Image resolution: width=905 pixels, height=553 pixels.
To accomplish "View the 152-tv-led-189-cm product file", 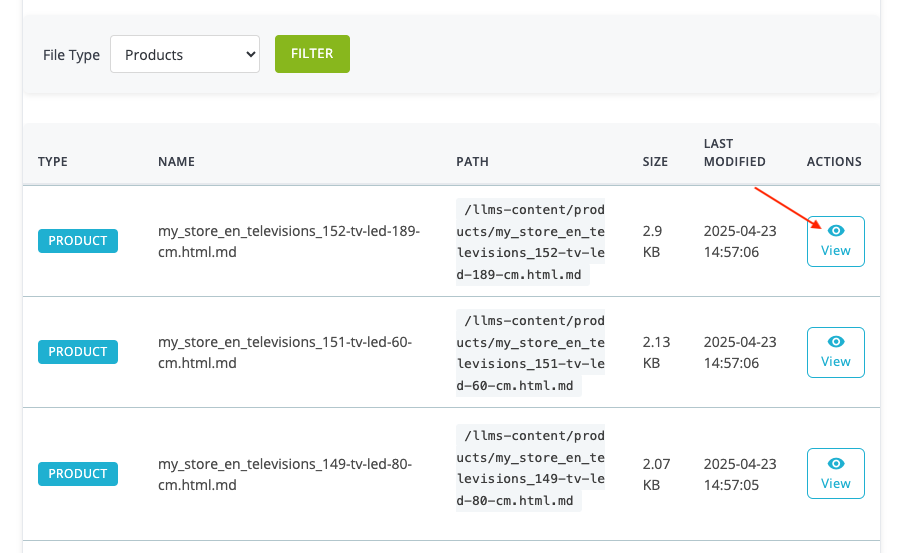I will click(x=836, y=241).
